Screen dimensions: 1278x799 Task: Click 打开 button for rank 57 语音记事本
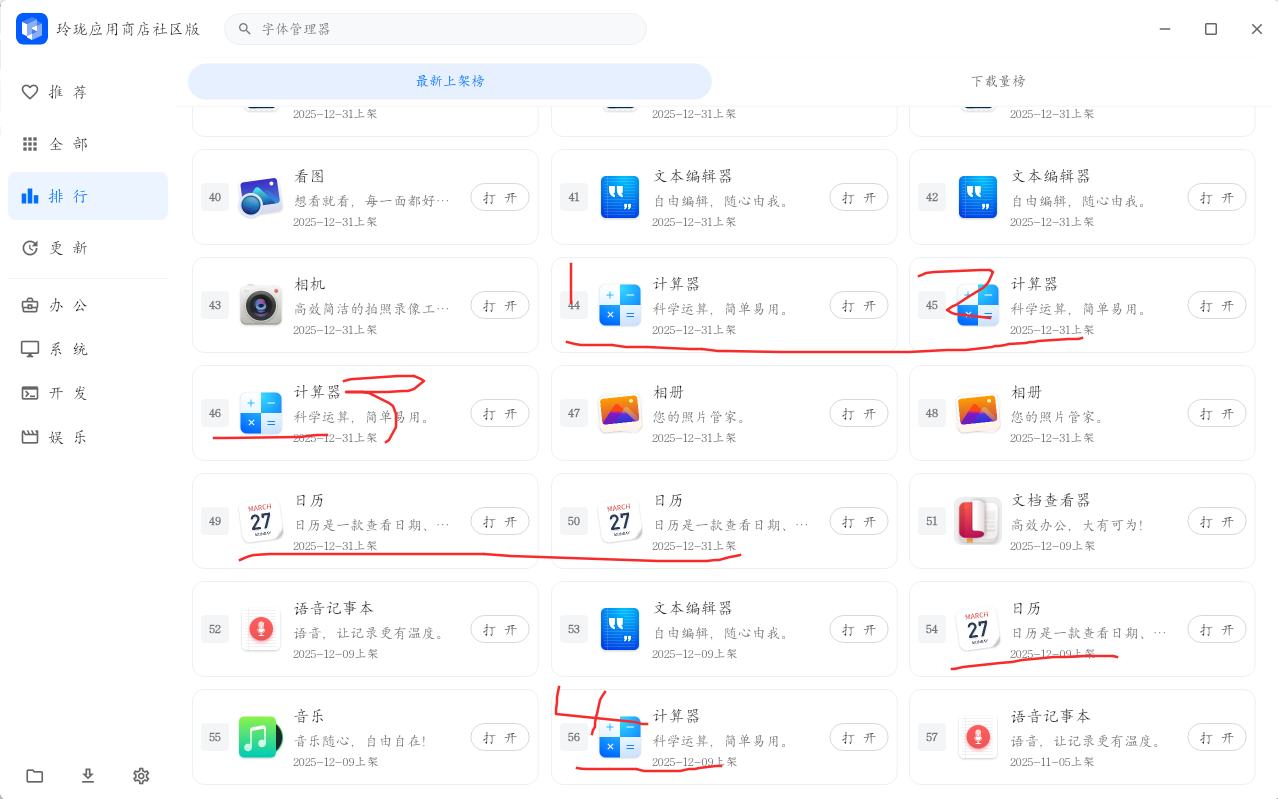coord(1217,737)
